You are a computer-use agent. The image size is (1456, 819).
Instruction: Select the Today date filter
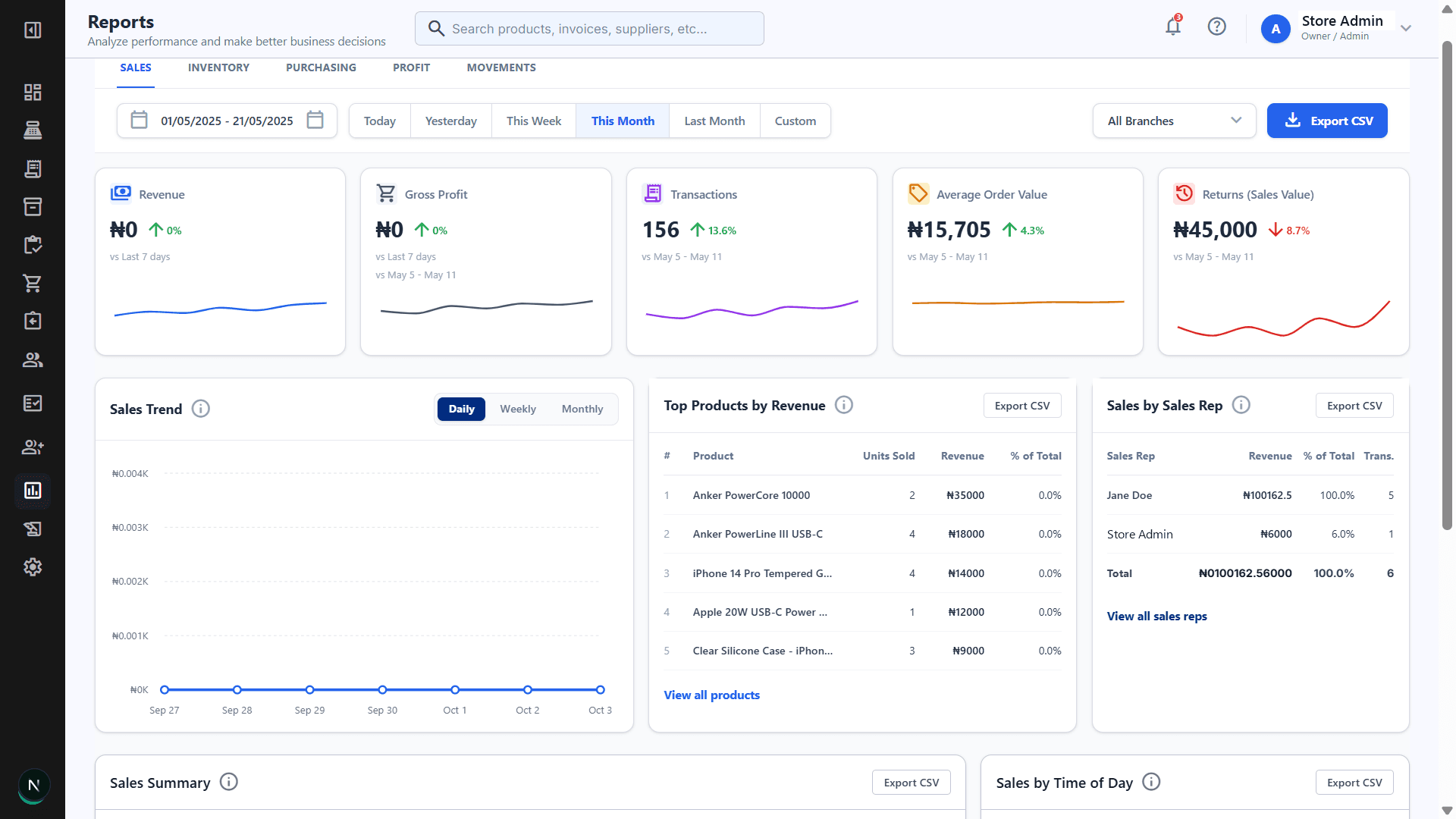[x=380, y=121]
